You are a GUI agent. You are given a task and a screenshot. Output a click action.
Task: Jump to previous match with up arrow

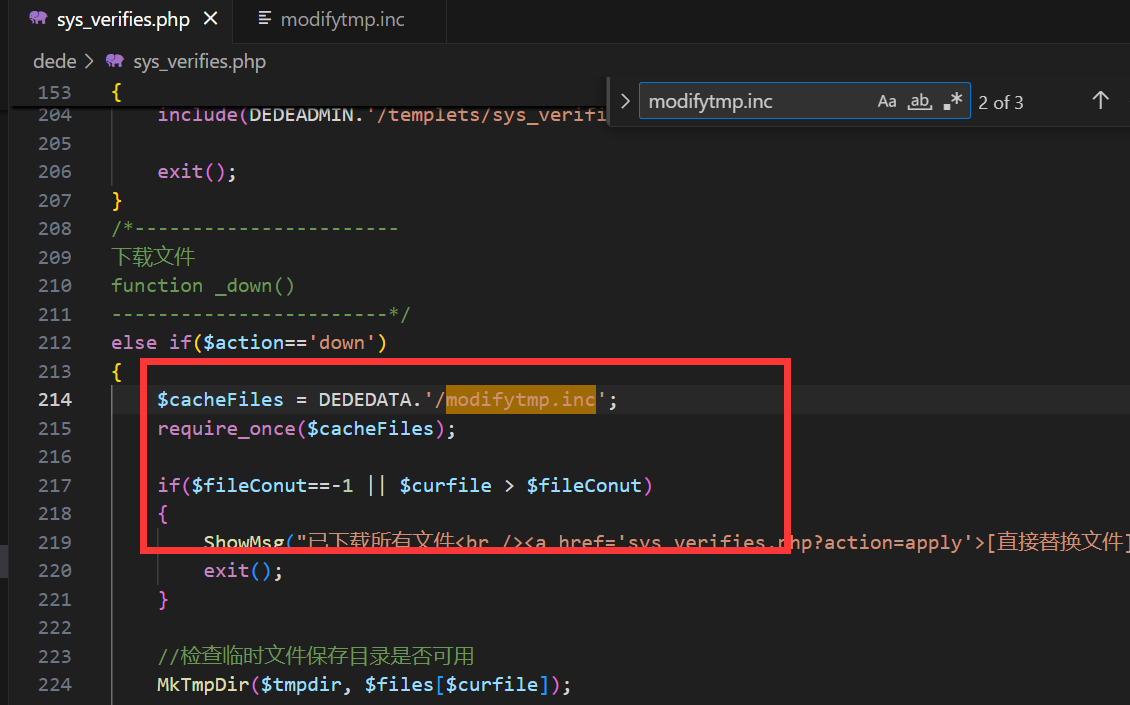point(1100,101)
